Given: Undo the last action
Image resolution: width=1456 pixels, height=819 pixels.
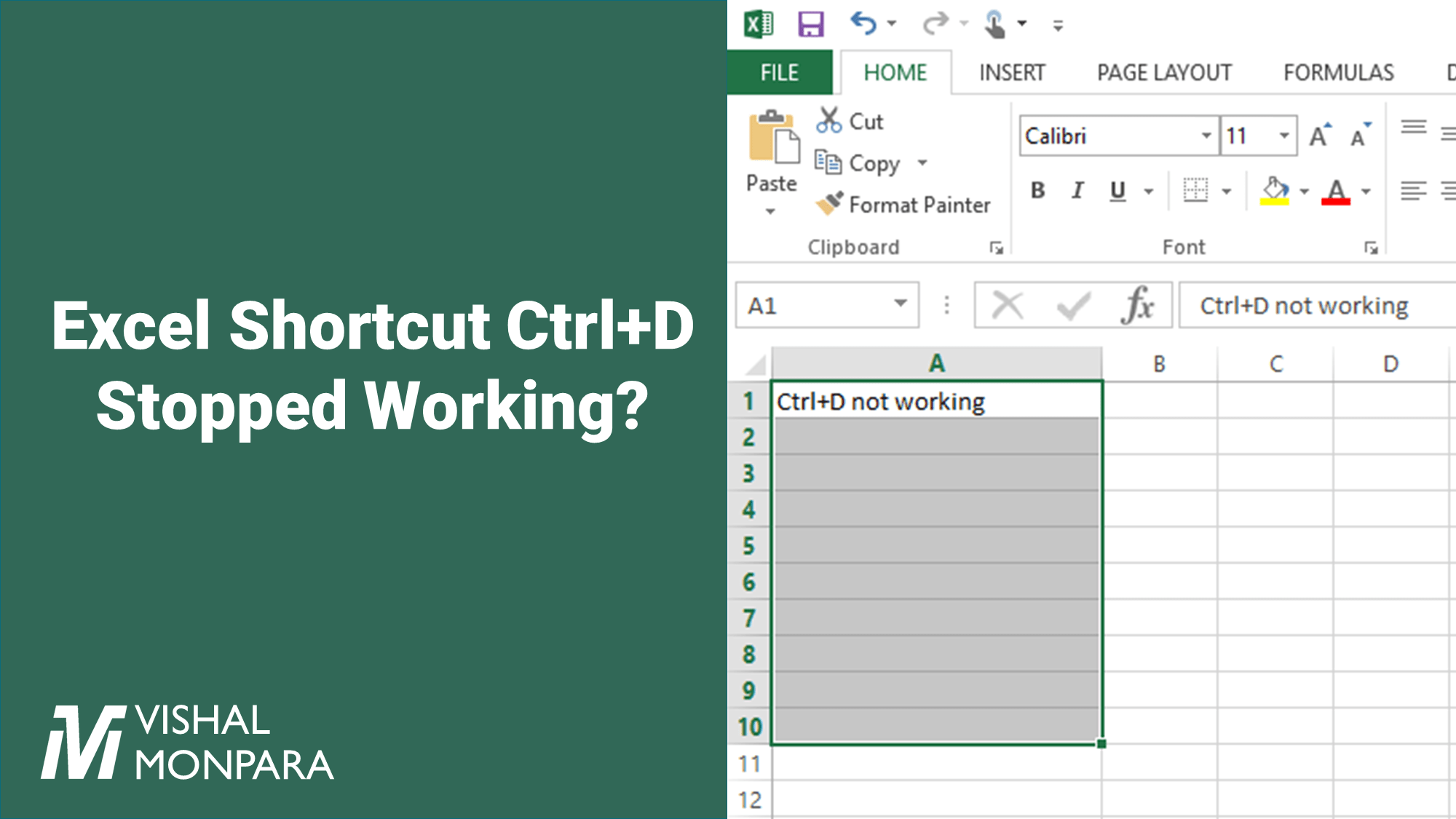Looking at the screenshot, I should click(863, 23).
